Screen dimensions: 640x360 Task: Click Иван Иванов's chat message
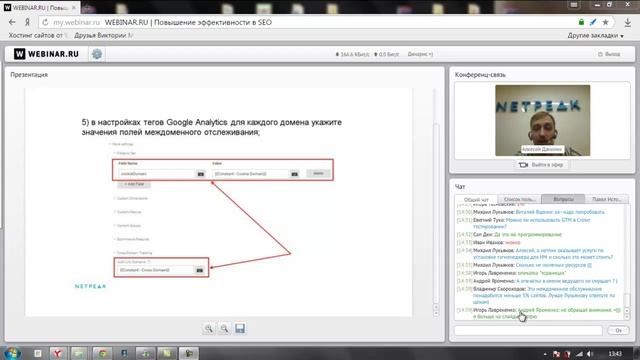tap(489, 242)
